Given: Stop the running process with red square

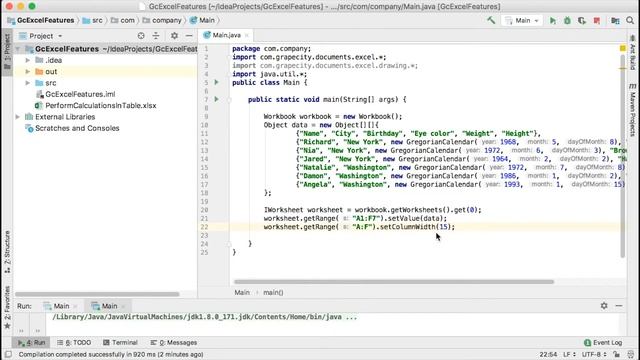Looking at the screenshot, I should click(597, 20).
